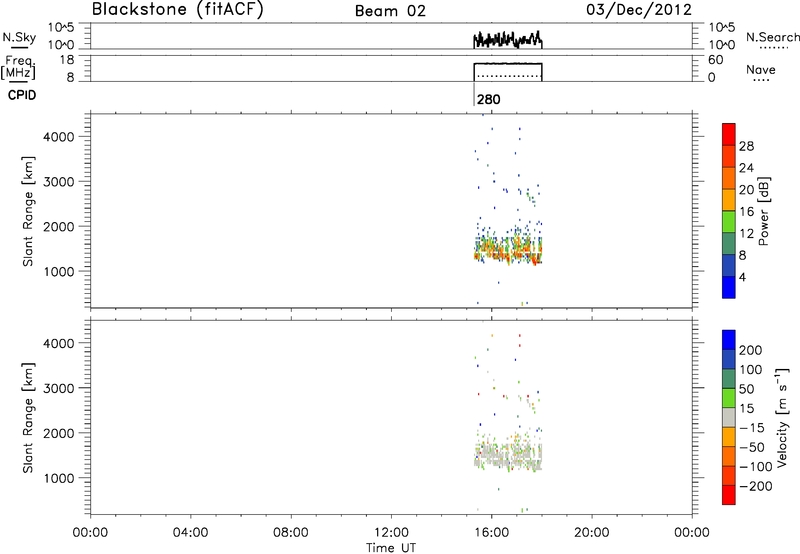Click the CPID value '280'
The image size is (800, 554).
(x=489, y=99)
